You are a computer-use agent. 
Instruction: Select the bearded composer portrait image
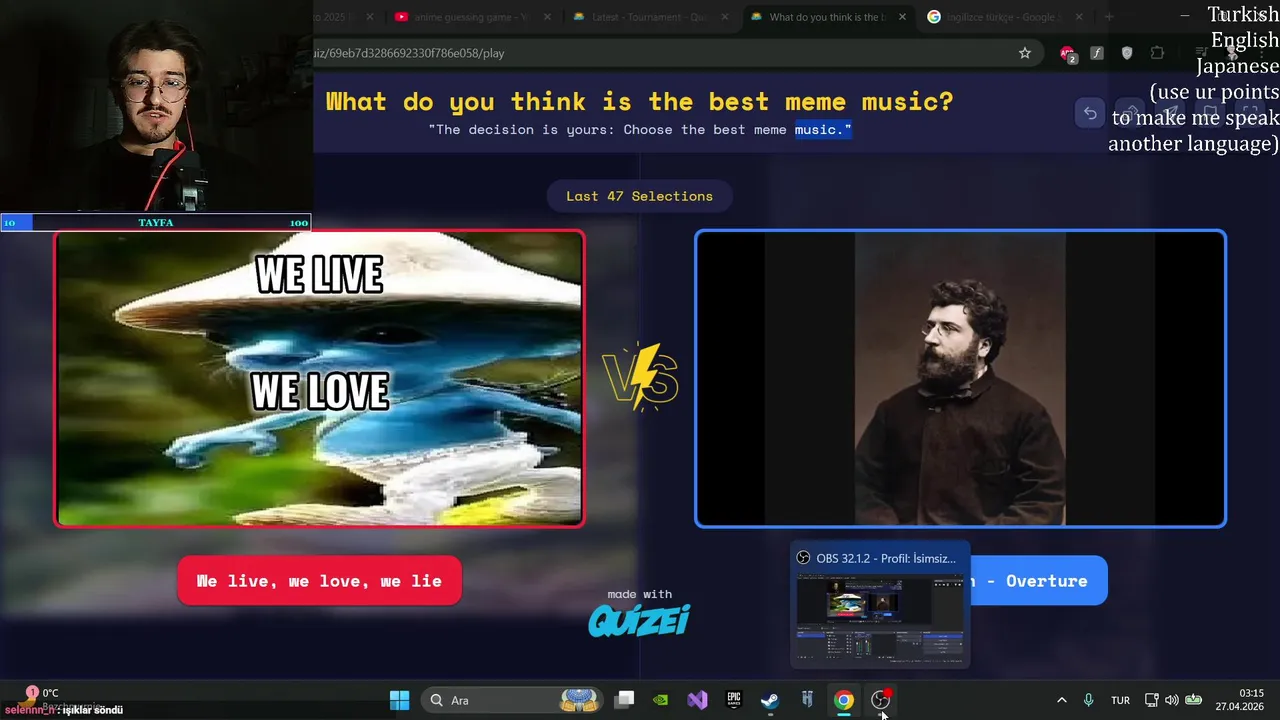[960, 378]
